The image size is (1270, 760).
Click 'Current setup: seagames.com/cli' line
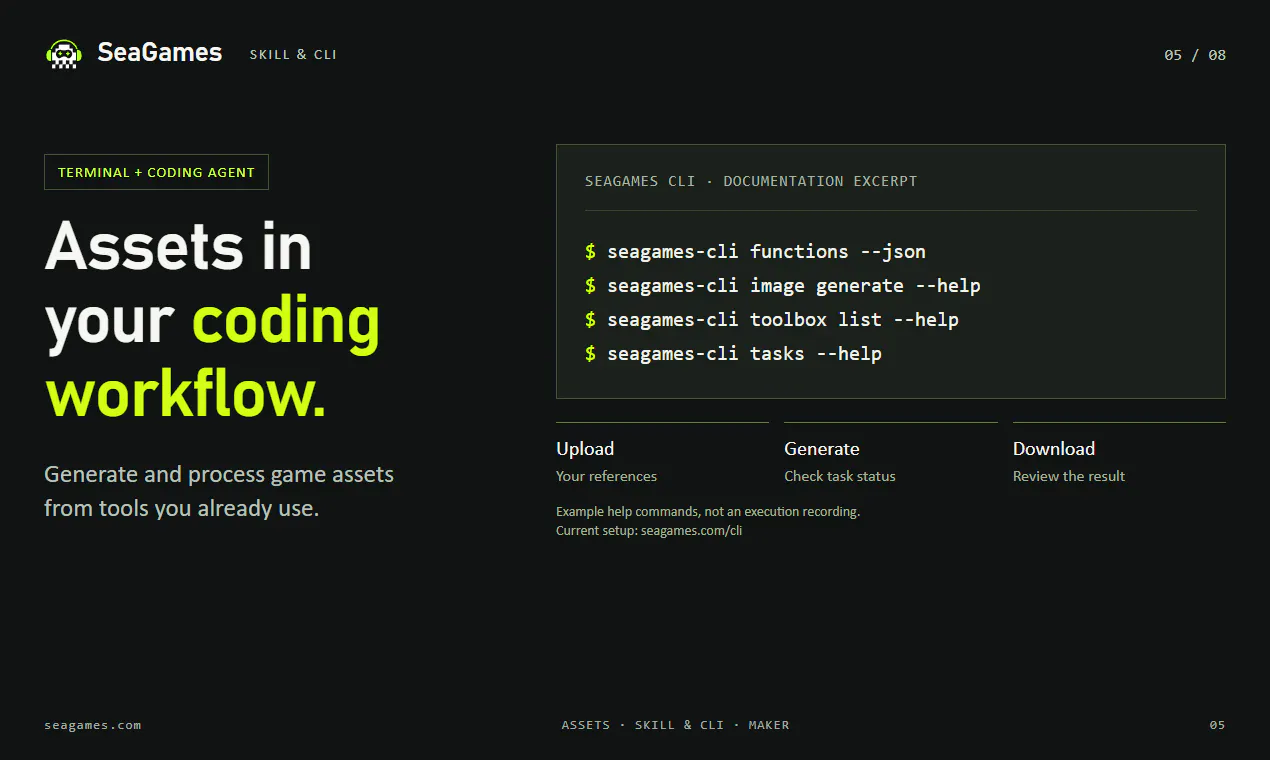pos(649,531)
